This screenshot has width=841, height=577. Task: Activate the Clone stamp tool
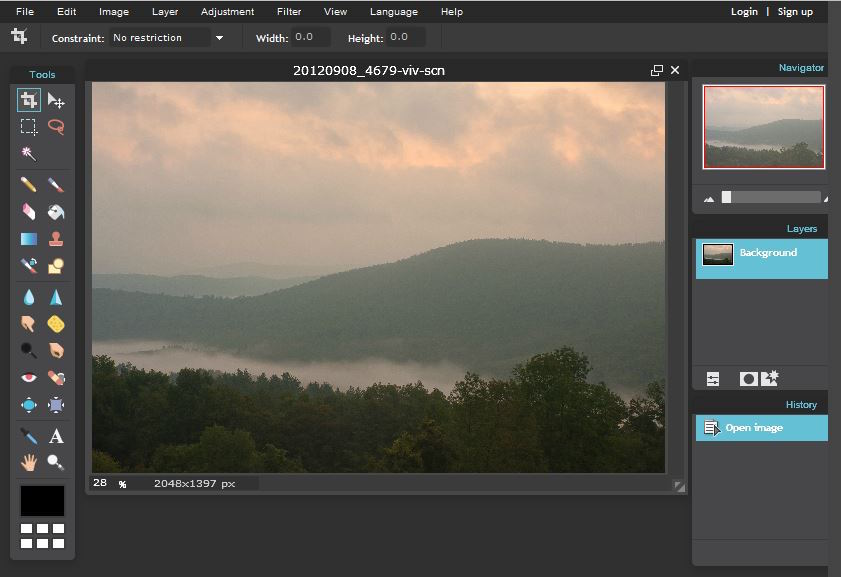pos(56,239)
